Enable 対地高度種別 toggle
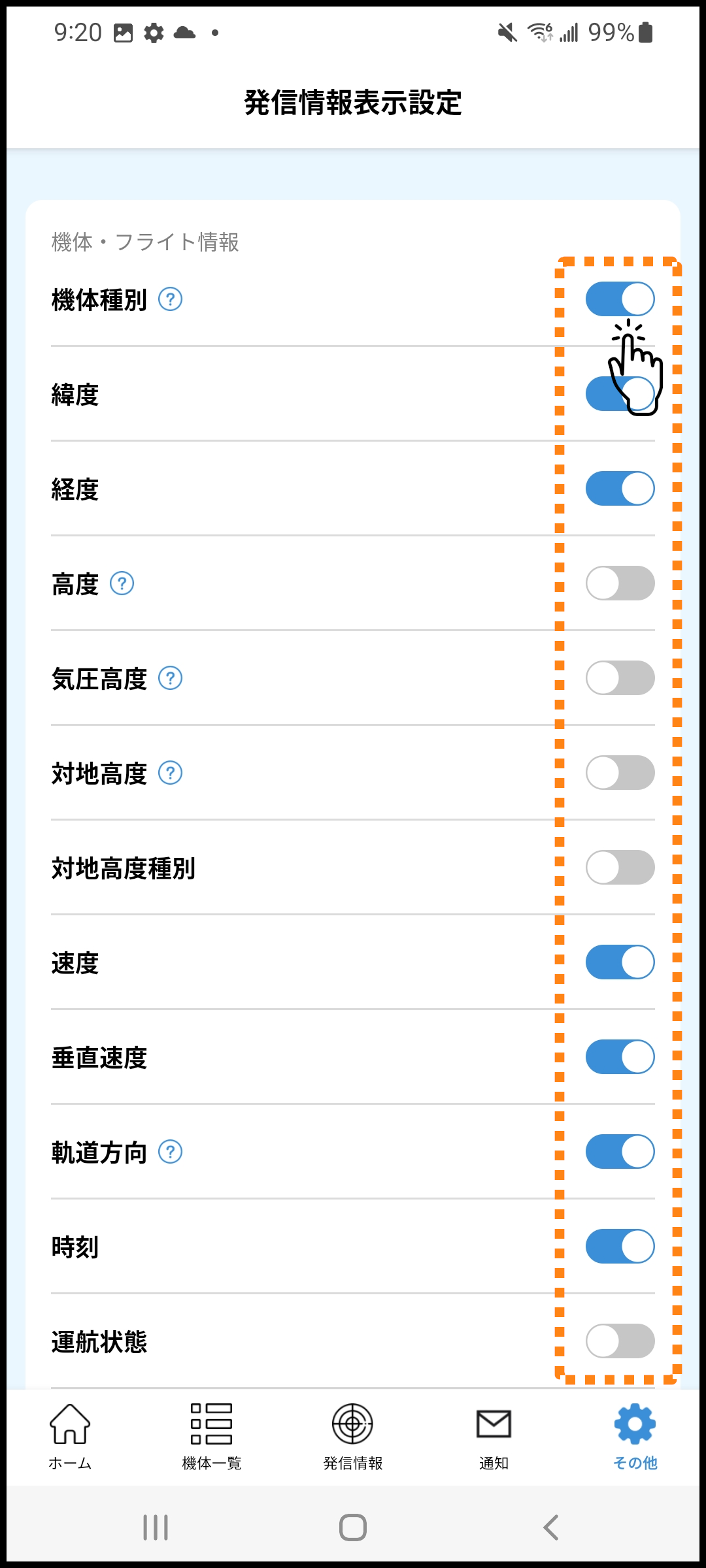706x1568 pixels. tap(620, 868)
